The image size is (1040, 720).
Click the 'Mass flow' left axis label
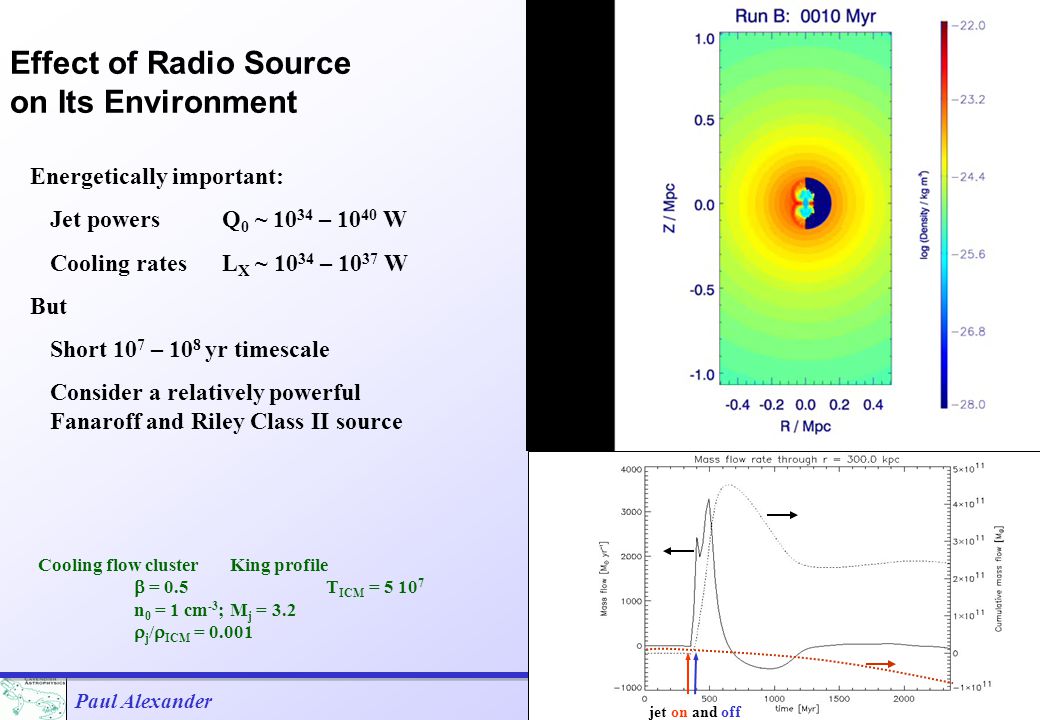(604, 579)
